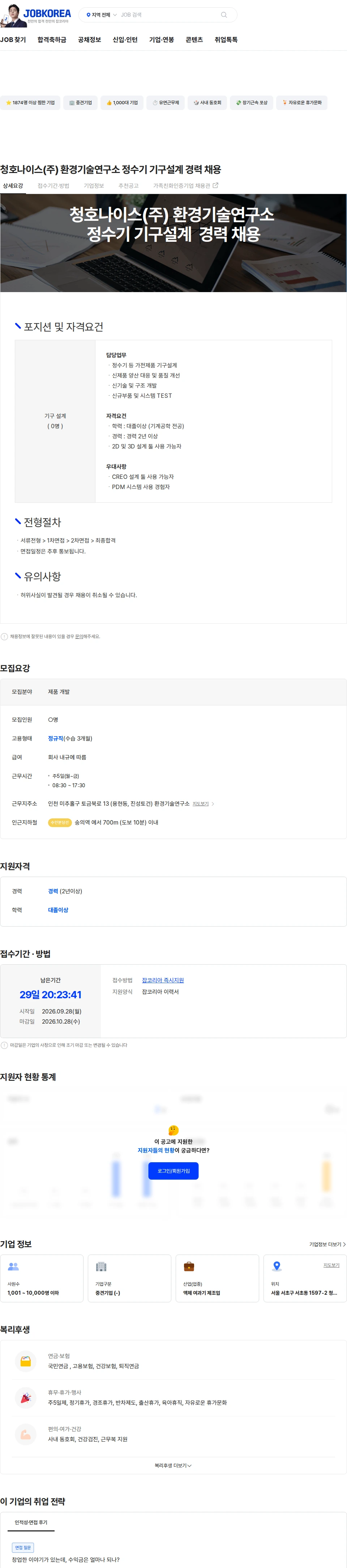Select the 인적성·면접 후기 tab
This screenshot has height=1568, width=347.
(x=31, y=1522)
